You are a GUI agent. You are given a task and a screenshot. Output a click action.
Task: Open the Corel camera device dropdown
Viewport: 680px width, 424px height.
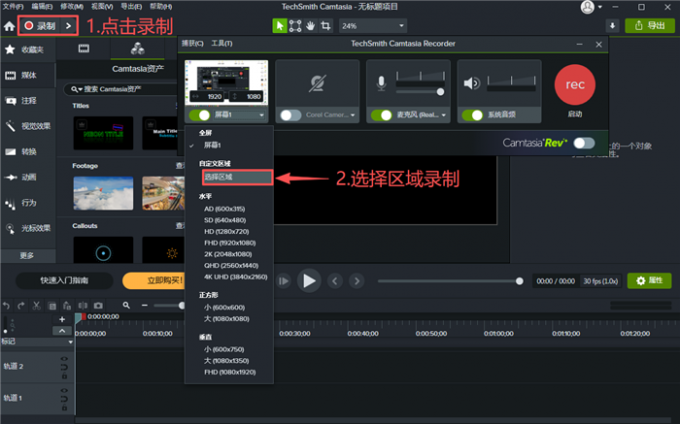tap(353, 115)
